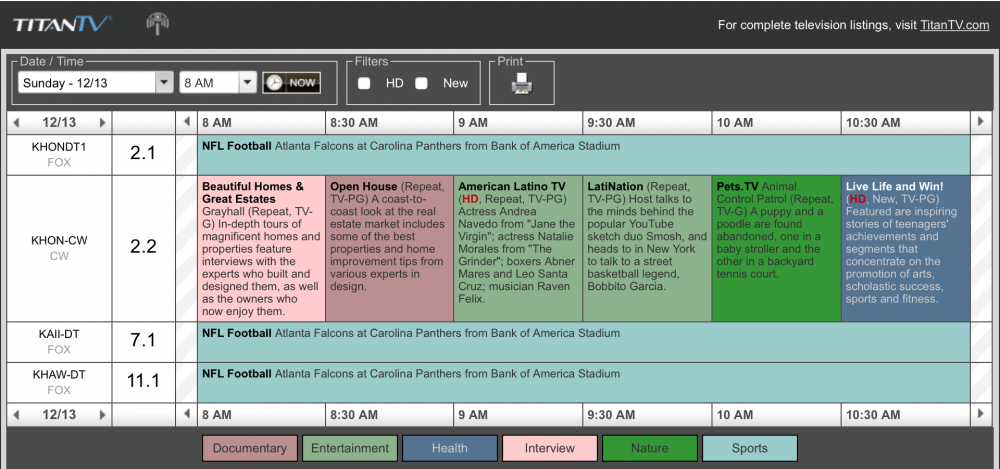Screen dimensions: 1000x469
Task: Click the antenna broadcast icon
Action: (157, 24)
